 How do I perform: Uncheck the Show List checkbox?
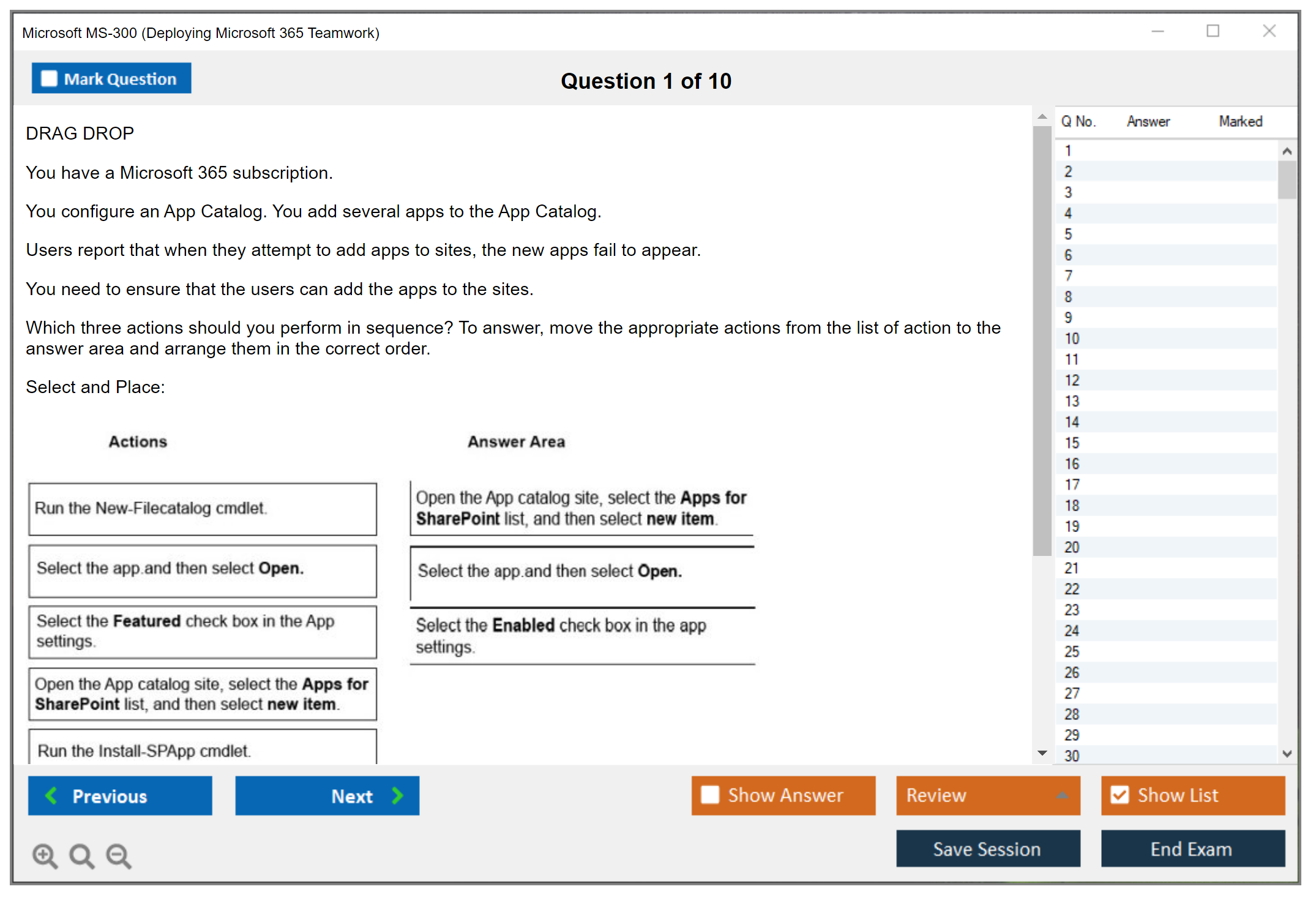[x=1119, y=795]
